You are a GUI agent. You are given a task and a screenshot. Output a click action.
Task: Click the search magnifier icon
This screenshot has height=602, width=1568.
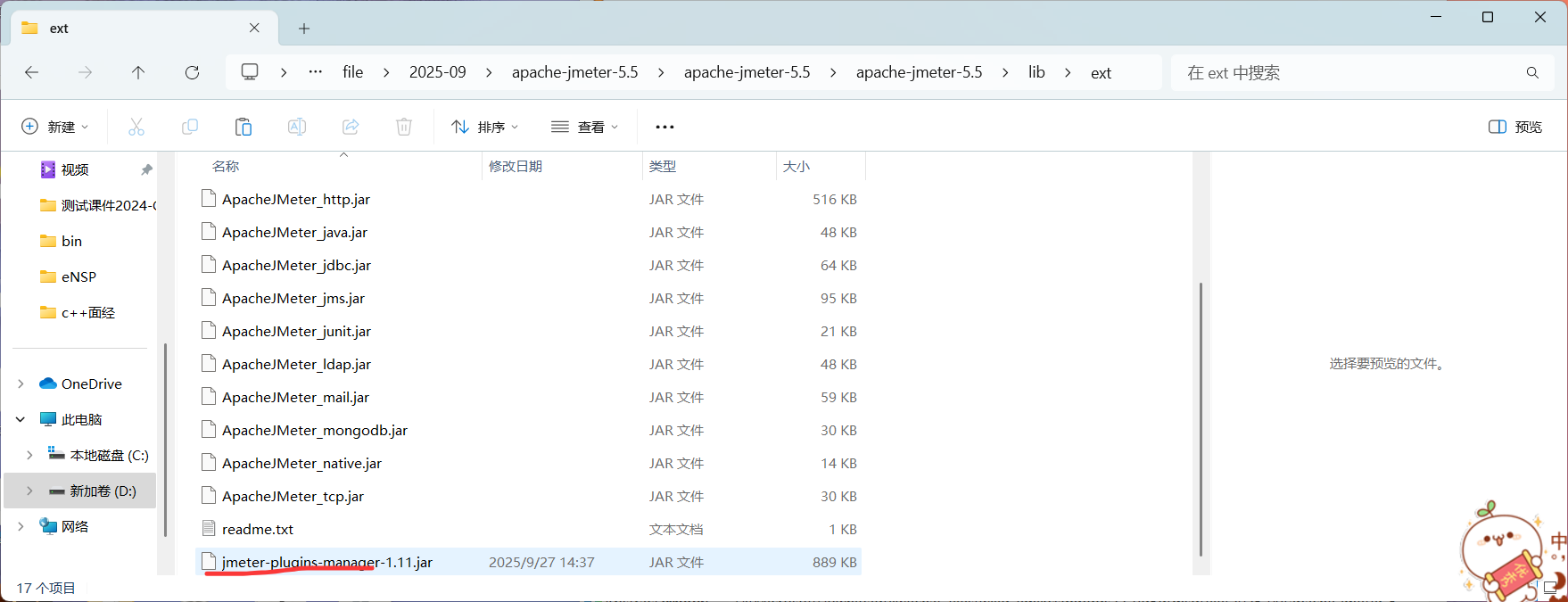point(1532,72)
